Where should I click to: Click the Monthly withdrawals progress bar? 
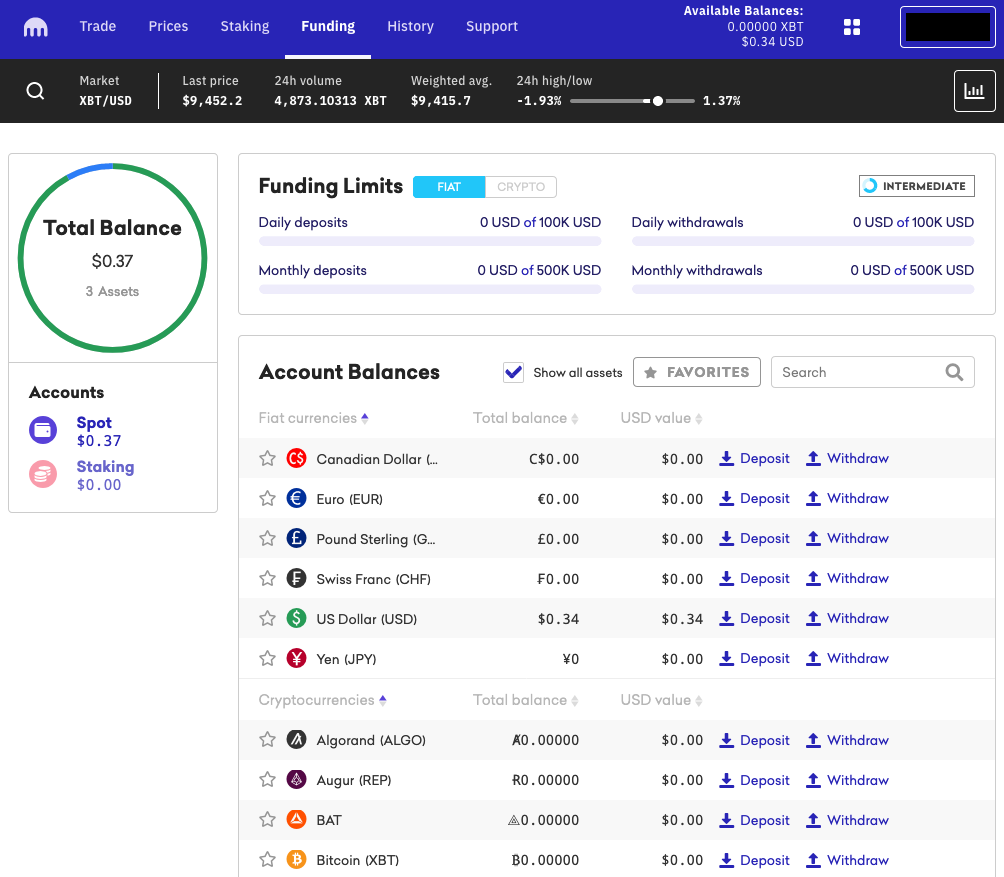click(x=803, y=289)
